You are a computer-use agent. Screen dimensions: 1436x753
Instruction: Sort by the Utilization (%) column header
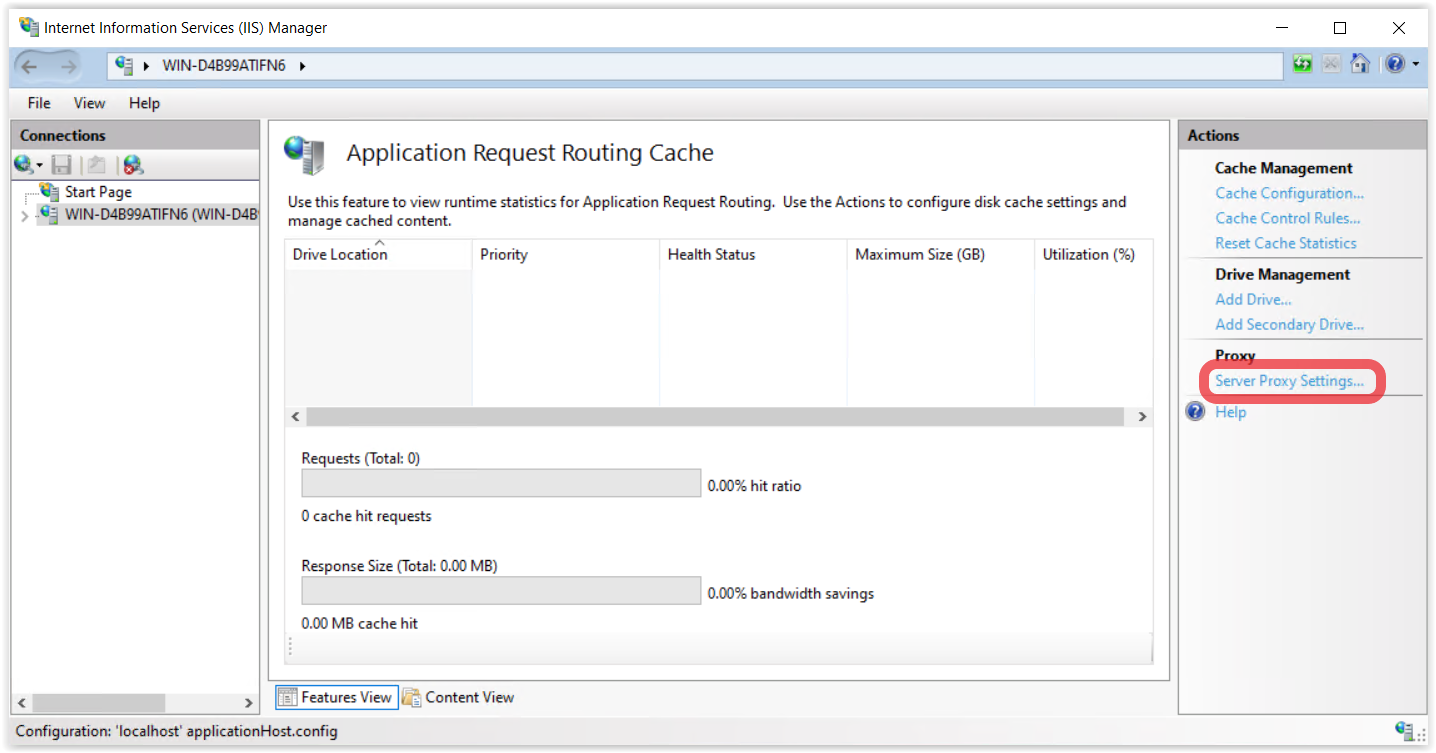click(1093, 254)
